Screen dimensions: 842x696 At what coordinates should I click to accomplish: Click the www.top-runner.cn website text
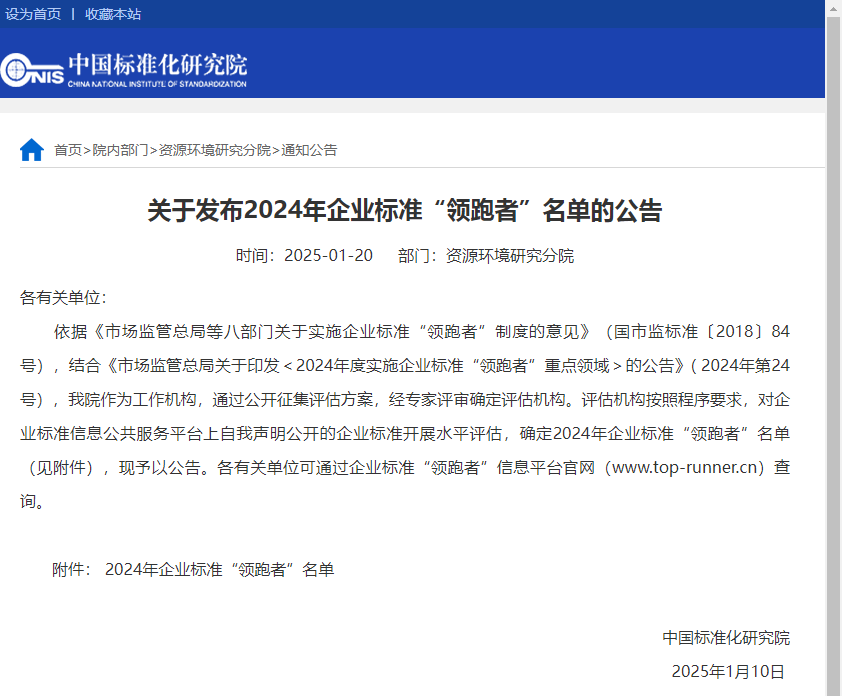685,467
